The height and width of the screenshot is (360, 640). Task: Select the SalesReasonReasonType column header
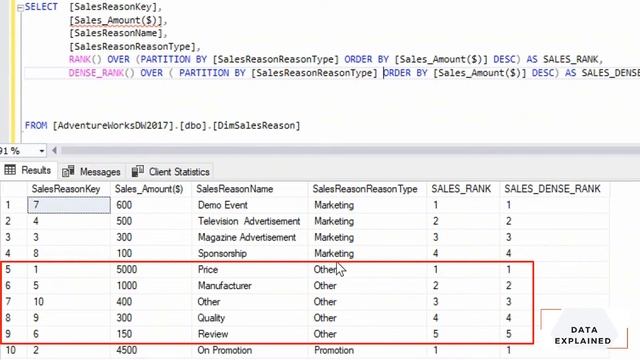click(367, 189)
